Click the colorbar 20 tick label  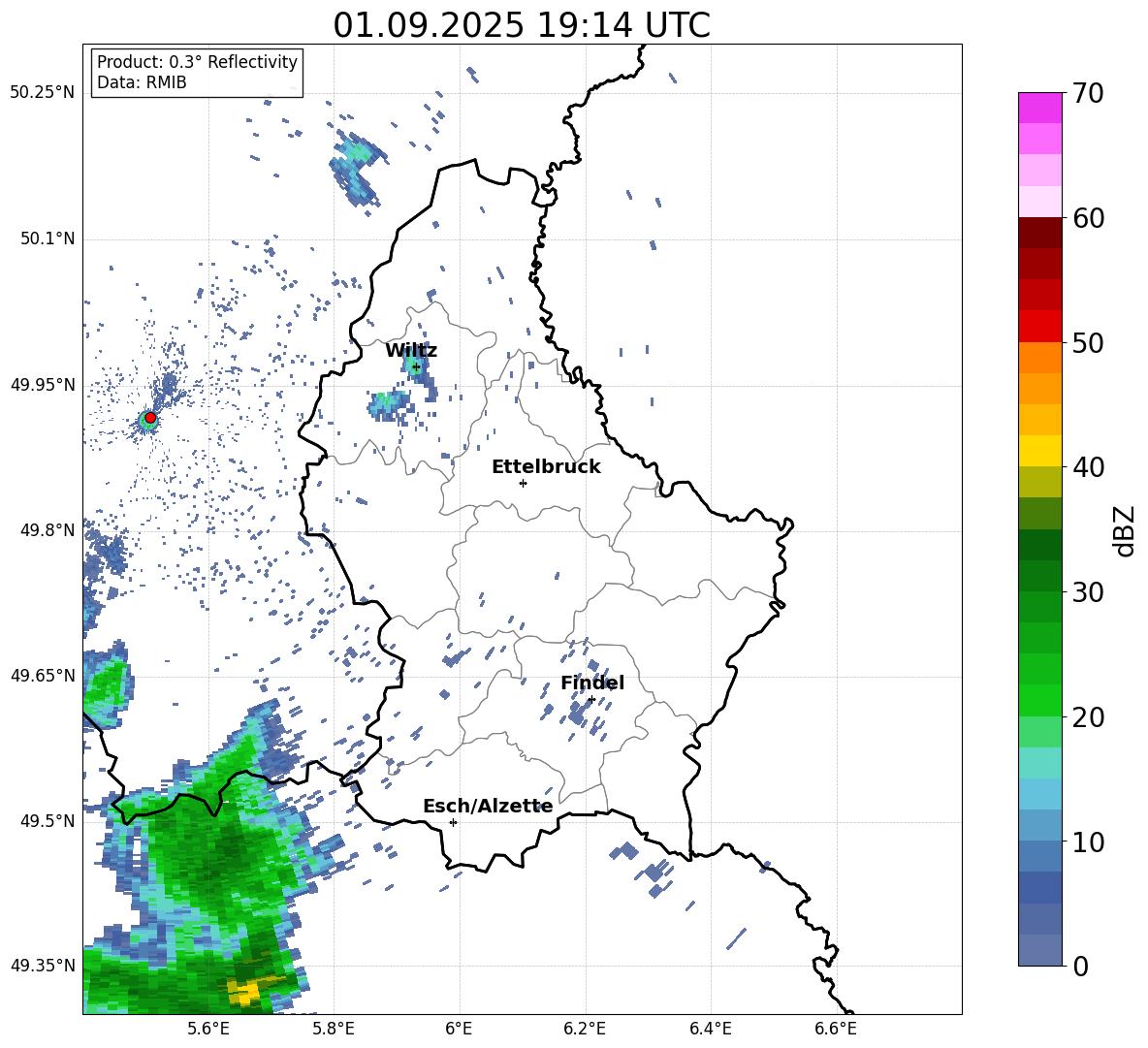1088,717
